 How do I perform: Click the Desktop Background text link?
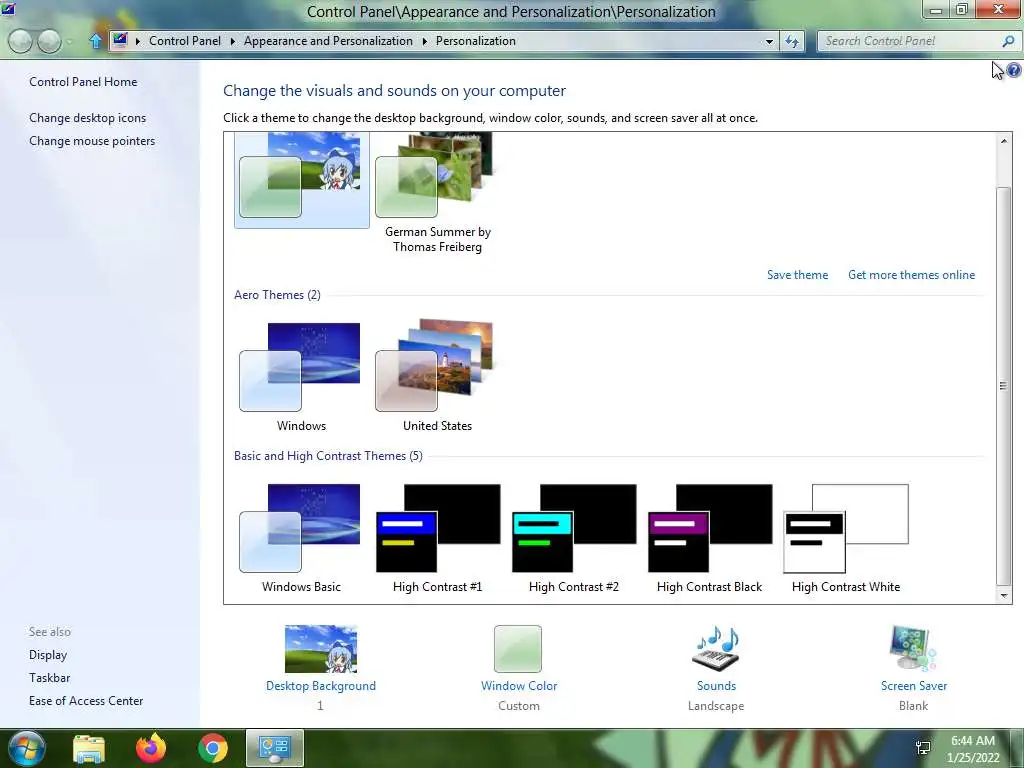[321, 686]
